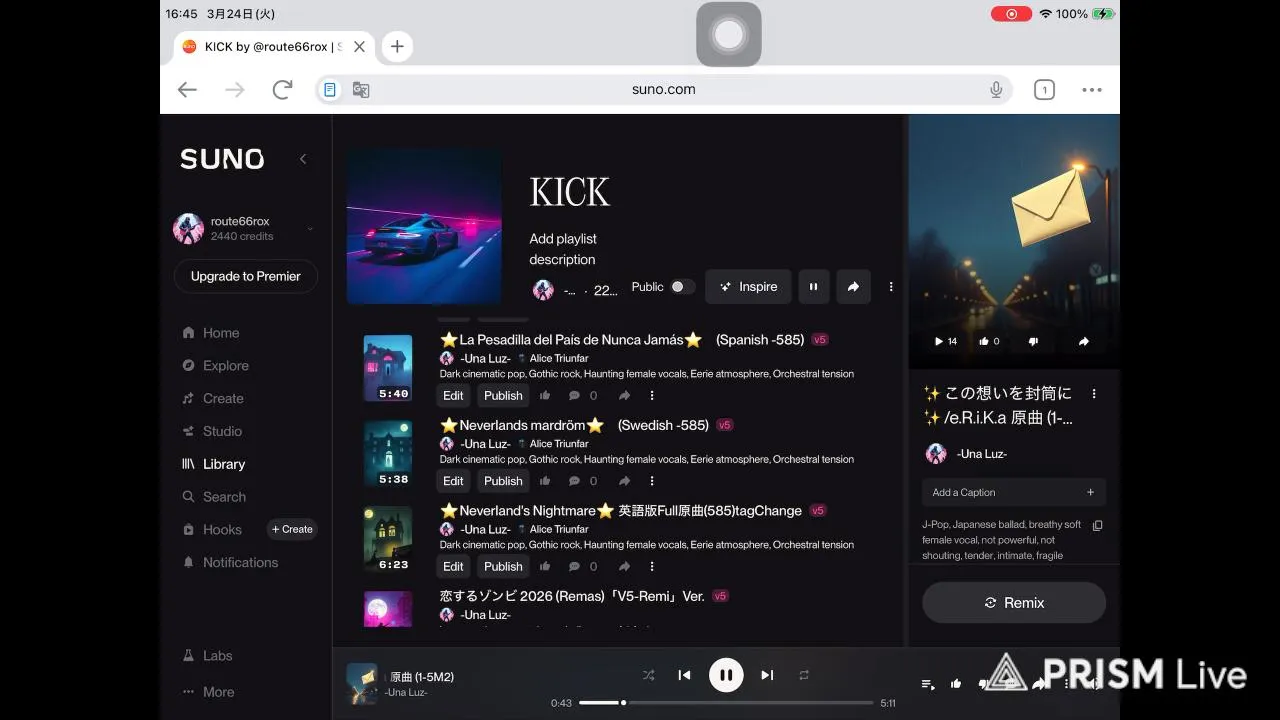Dislike the song in the right panel
The height and width of the screenshot is (720, 1280).
click(1033, 341)
